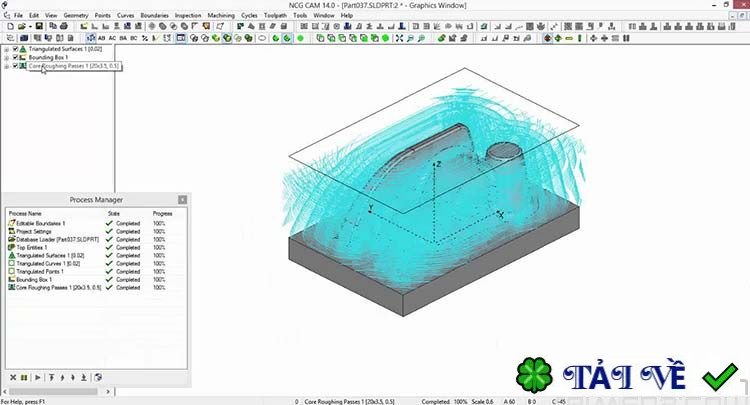This screenshot has width=750, height=405.
Task: Move process to top arrow icon
Action: click(51, 377)
